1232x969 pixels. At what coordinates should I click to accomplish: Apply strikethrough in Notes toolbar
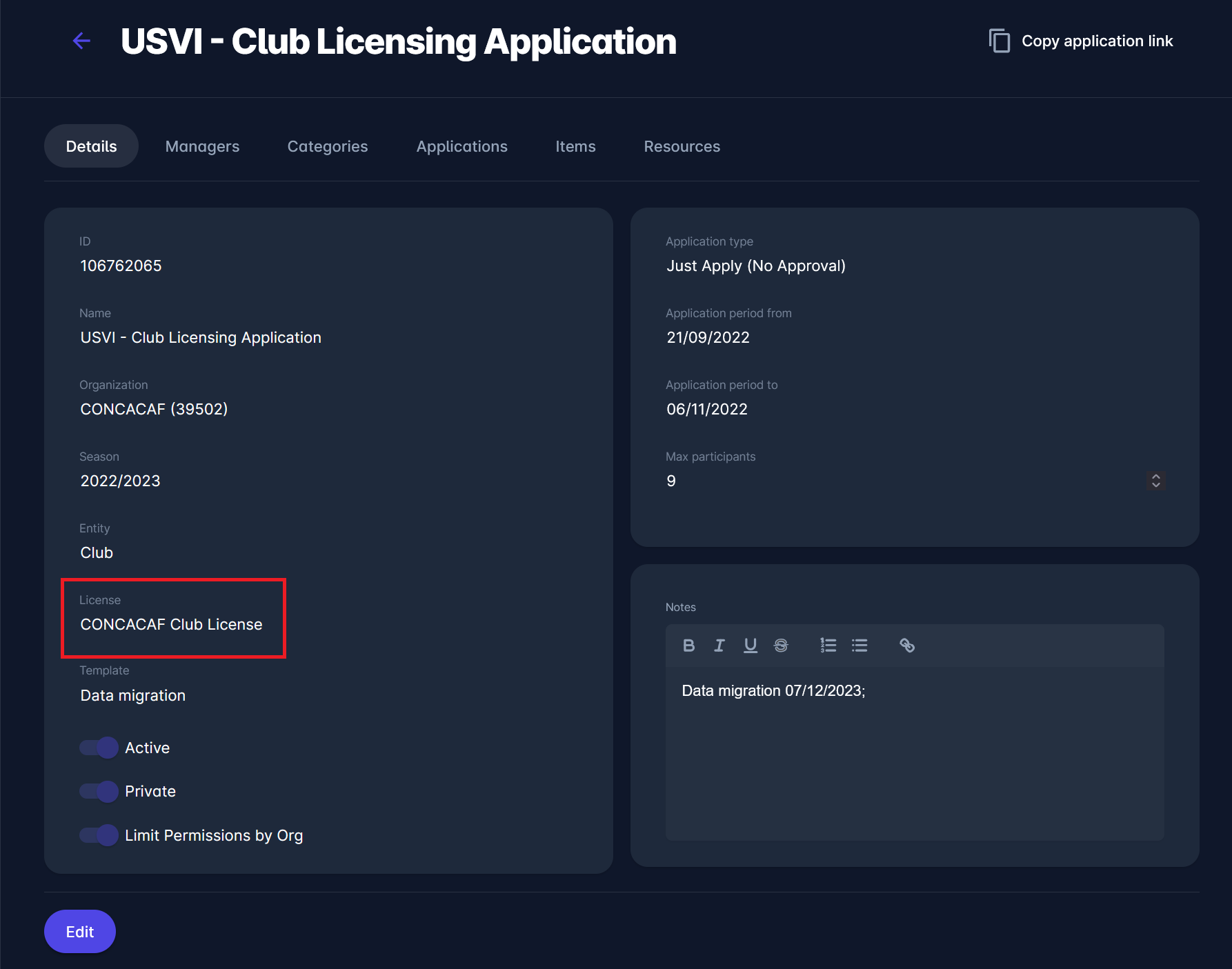coord(781,646)
